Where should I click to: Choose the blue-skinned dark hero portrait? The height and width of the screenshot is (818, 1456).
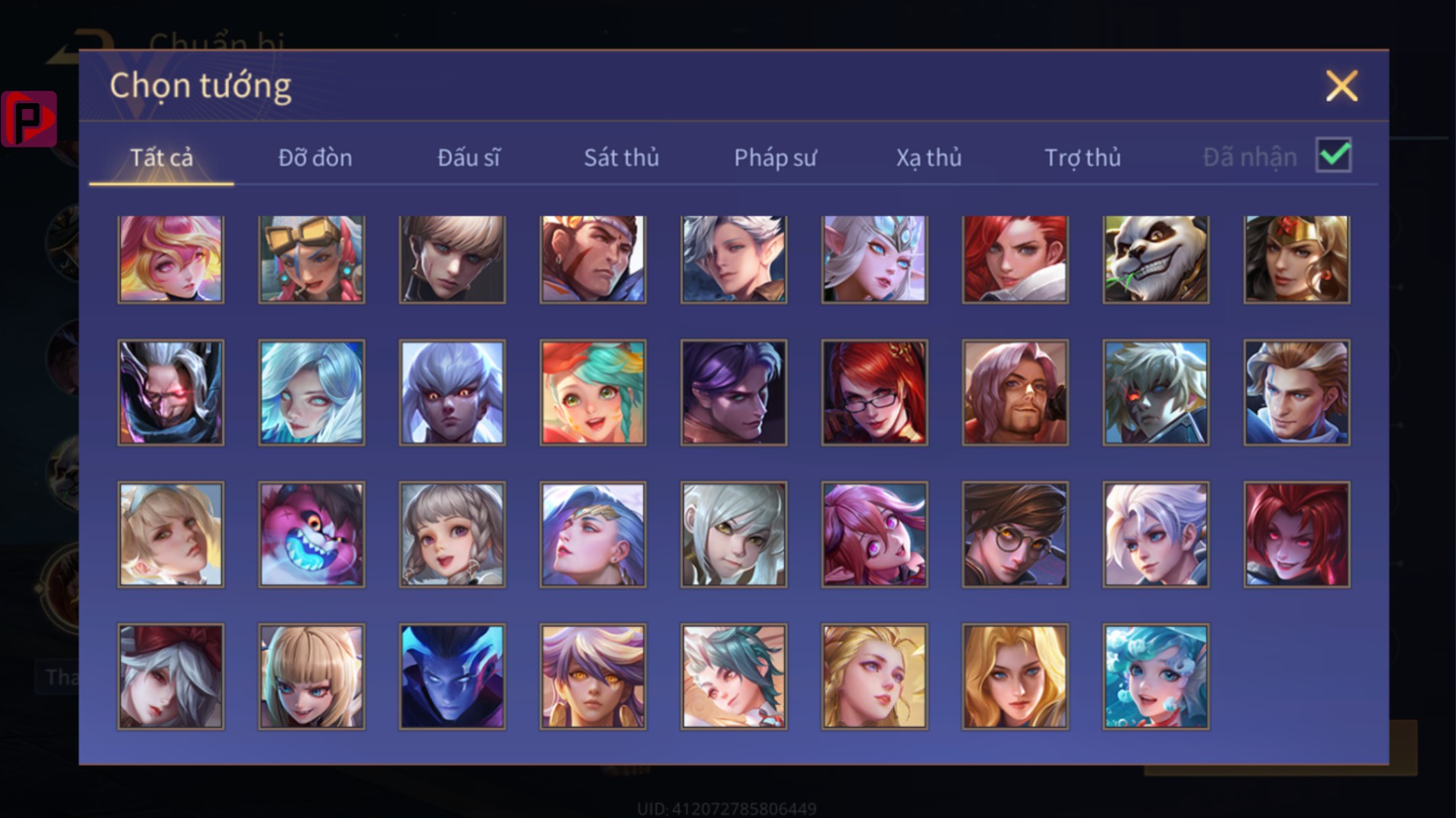click(x=452, y=676)
